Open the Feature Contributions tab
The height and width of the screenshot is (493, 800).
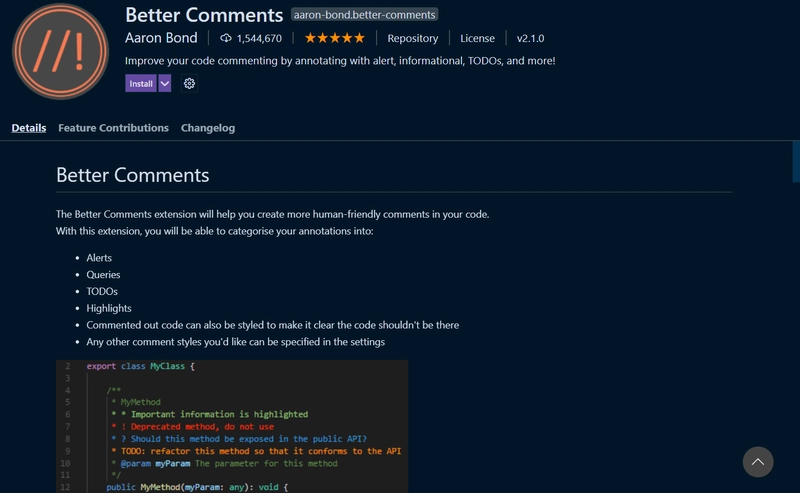[113, 128]
